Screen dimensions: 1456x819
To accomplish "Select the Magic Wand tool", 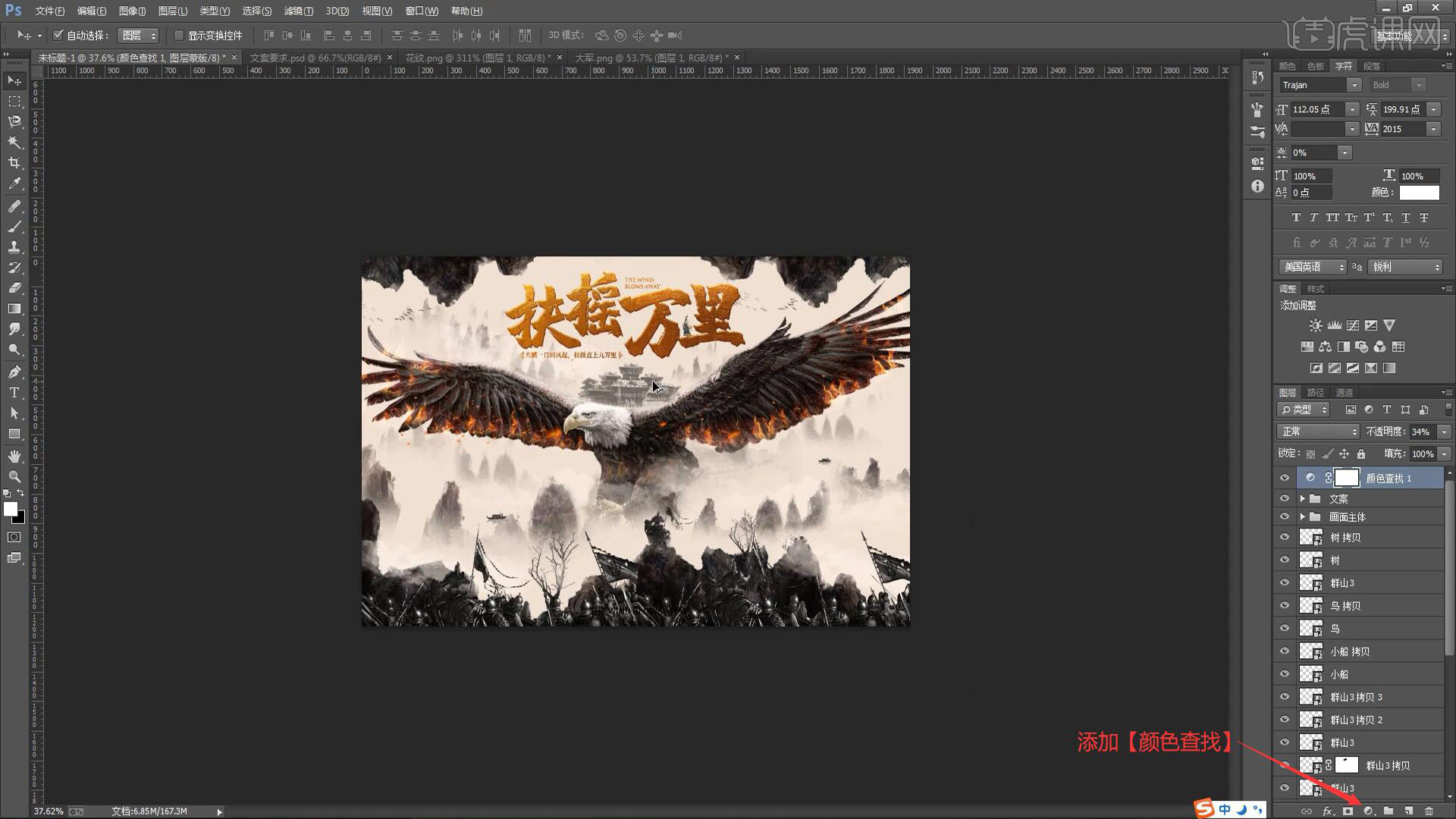I will (14, 142).
